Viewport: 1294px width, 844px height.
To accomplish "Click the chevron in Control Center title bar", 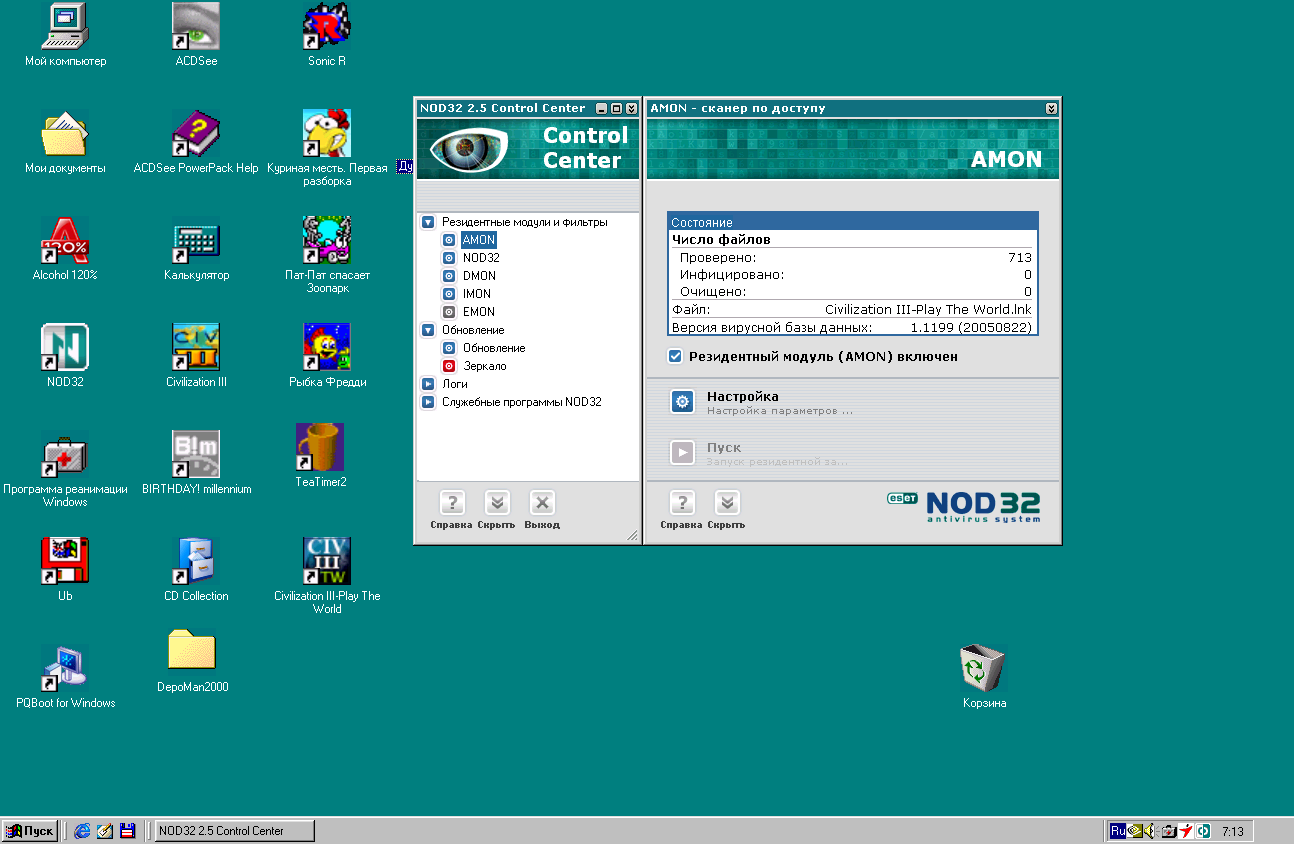I will pyautogui.click(x=631, y=108).
